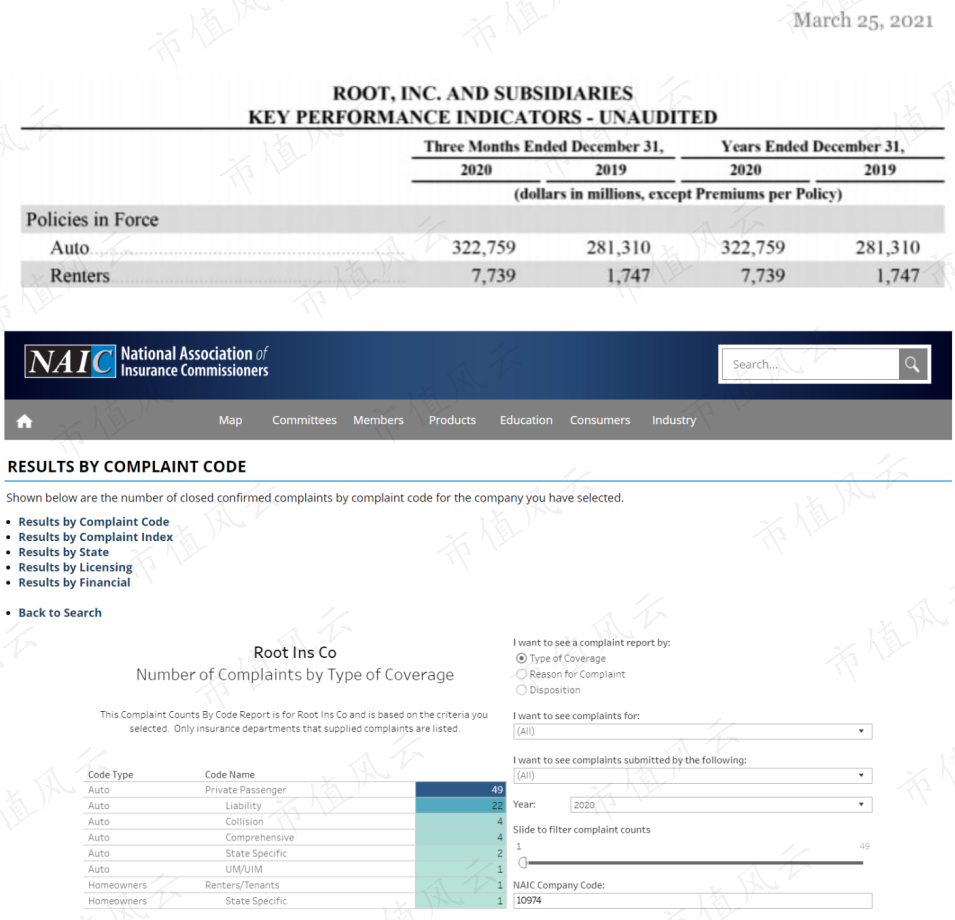Screen dimensions: 955x920
Task: Select the Reason for Complaint radio button
Action: click(x=521, y=674)
